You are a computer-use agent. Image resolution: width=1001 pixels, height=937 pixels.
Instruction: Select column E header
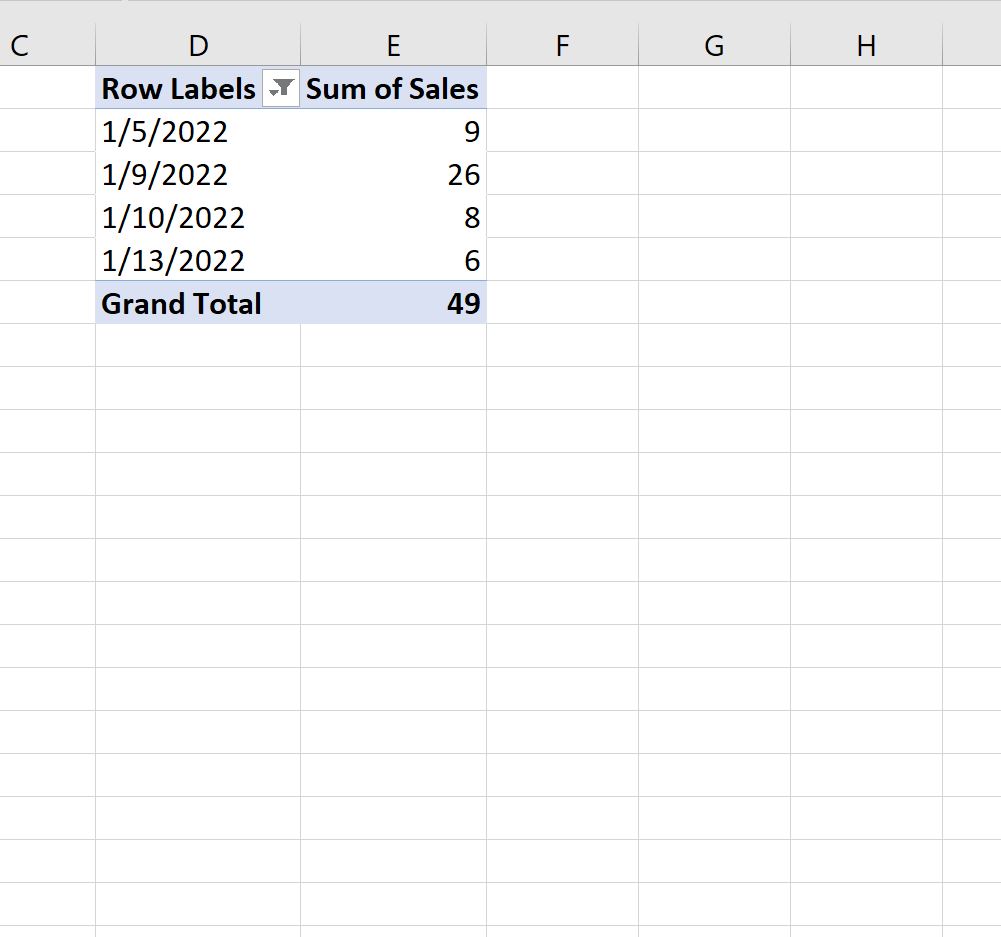pyautogui.click(x=393, y=45)
